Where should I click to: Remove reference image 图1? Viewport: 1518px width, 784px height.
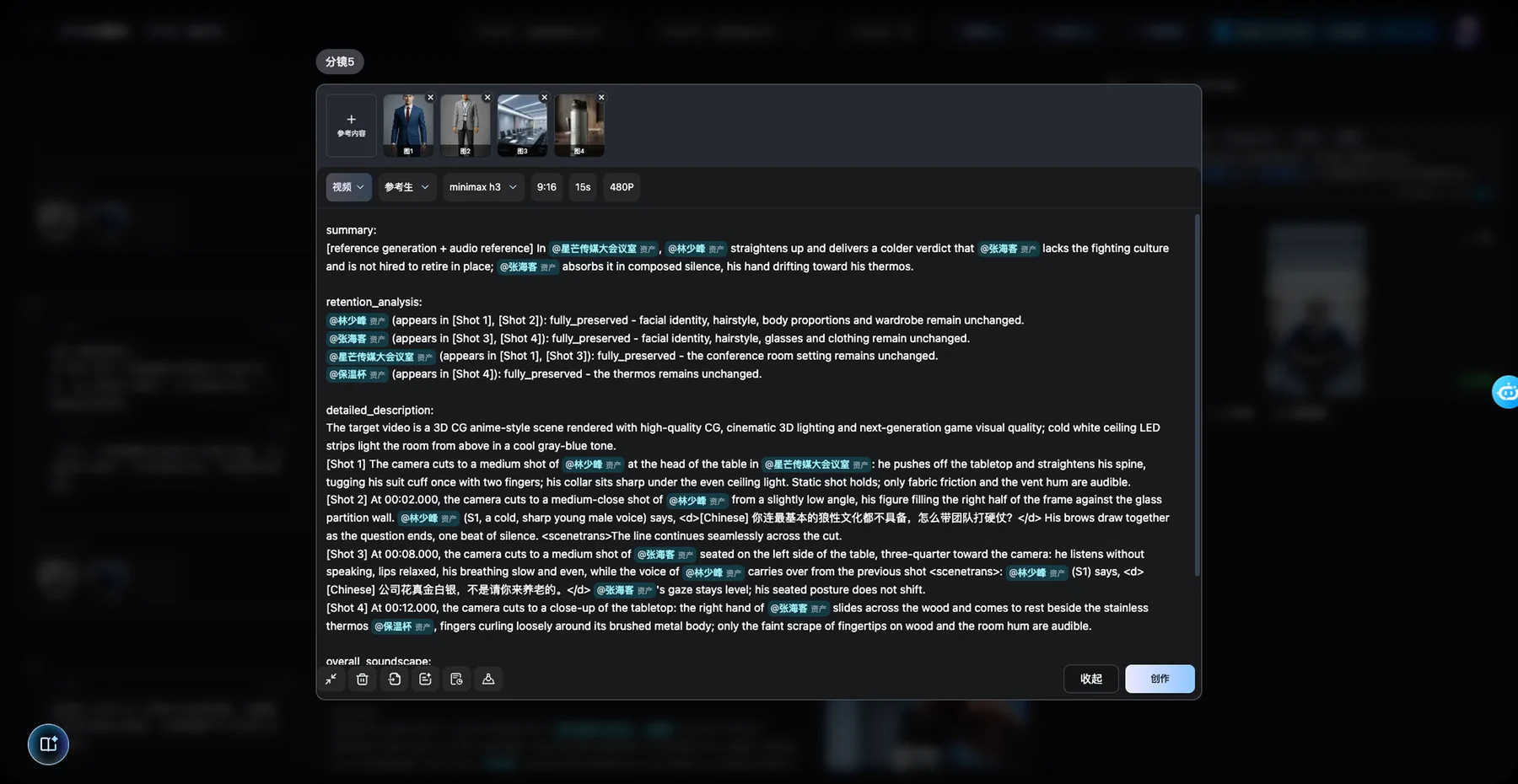(x=430, y=98)
